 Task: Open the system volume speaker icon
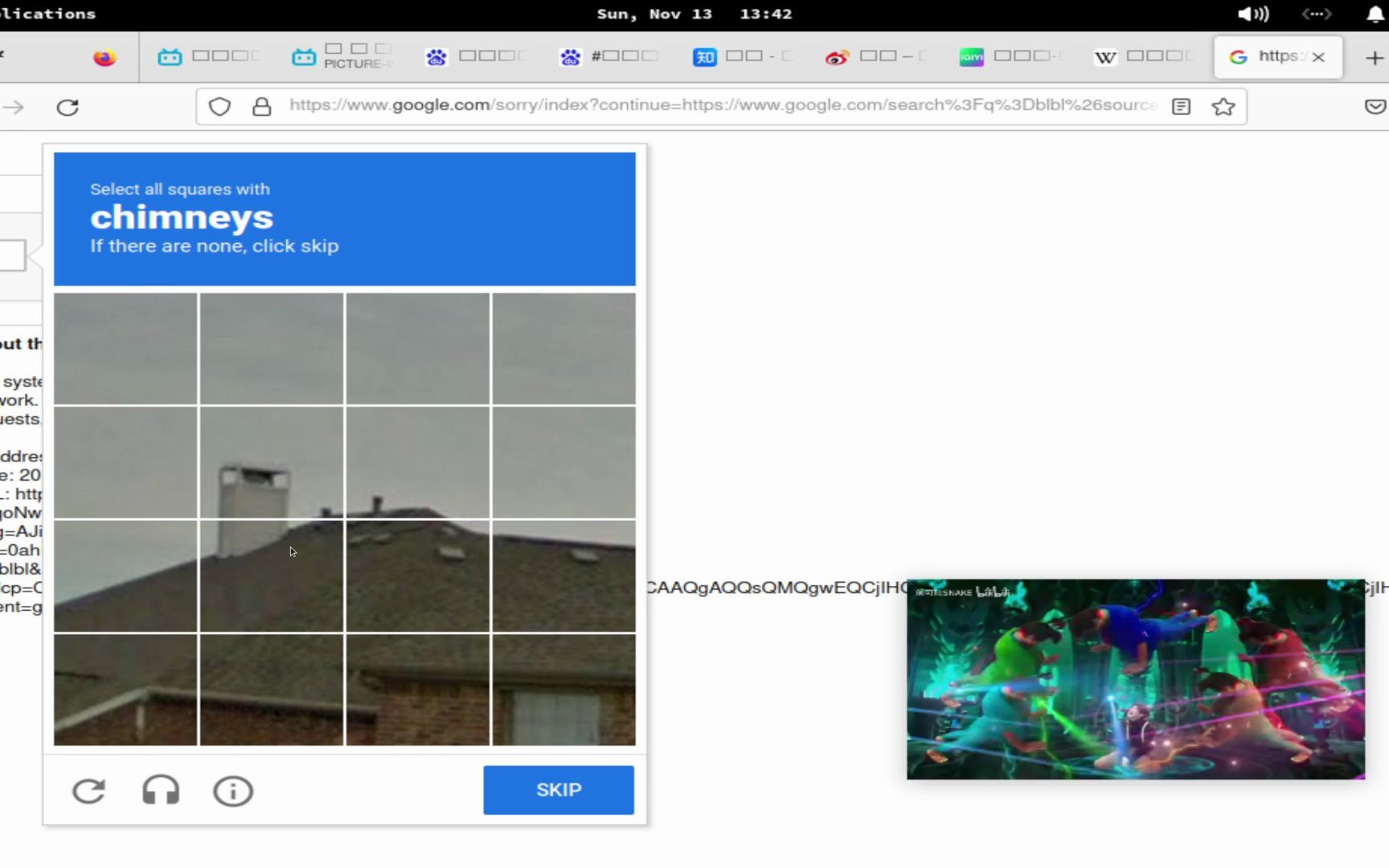(1252, 14)
